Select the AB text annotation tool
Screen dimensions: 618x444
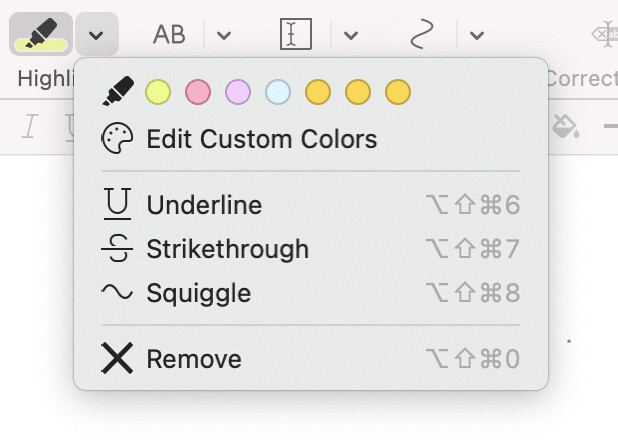coord(169,35)
